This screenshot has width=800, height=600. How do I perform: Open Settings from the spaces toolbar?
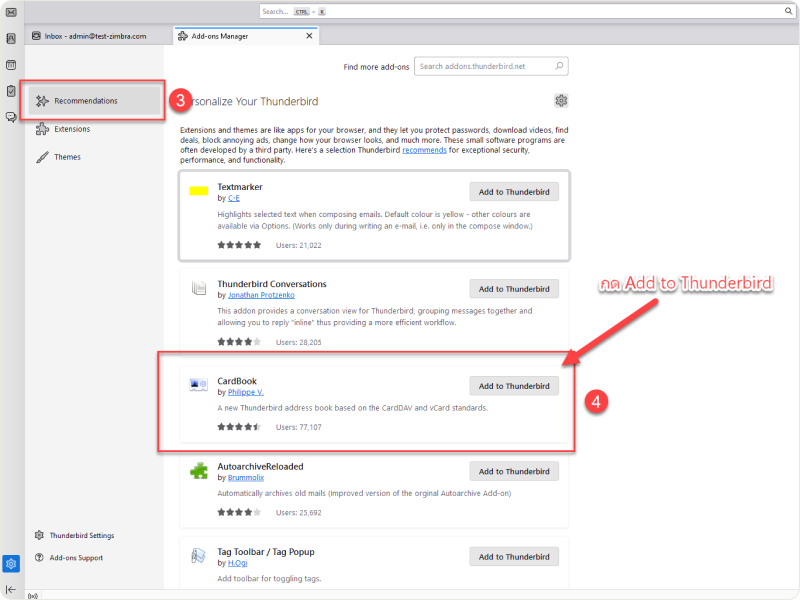pyautogui.click(x=11, y=564)
